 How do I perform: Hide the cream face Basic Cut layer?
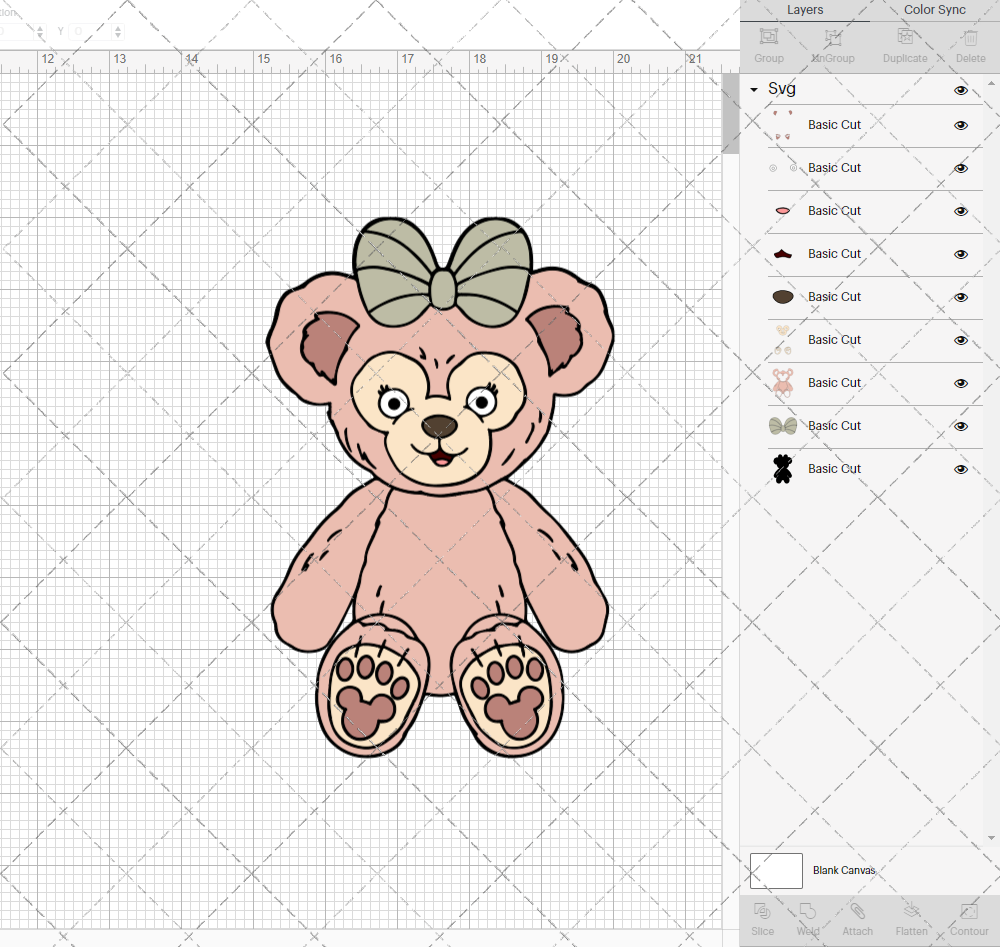pyautogui.click(x=960, y=341)
